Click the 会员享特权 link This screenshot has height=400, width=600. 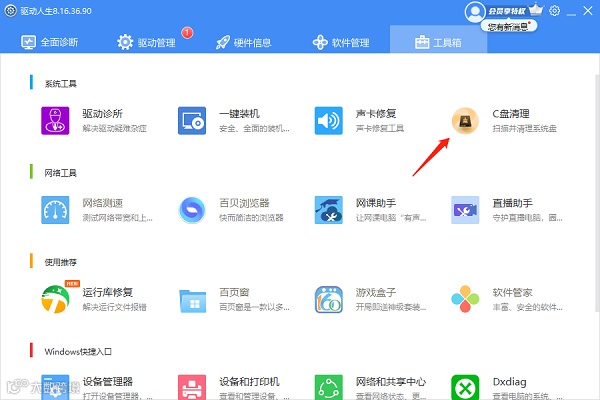(x=506, y=11)
